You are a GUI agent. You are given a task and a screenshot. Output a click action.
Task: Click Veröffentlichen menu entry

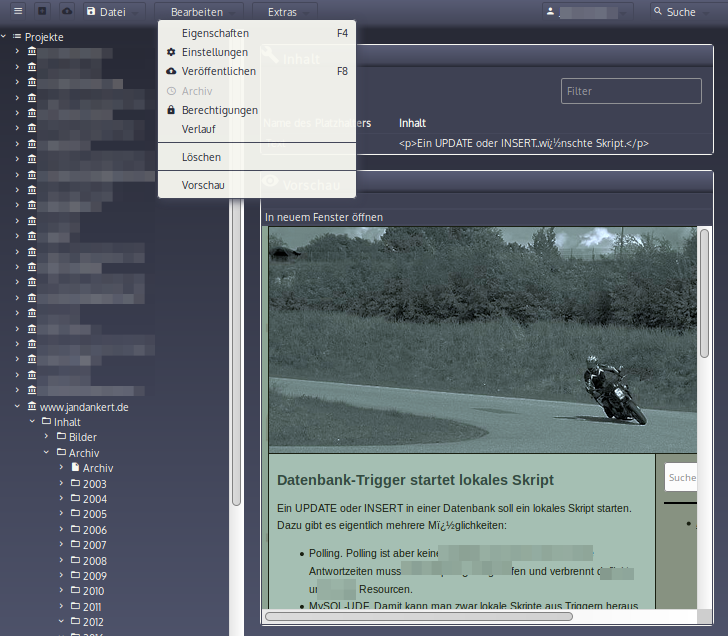(x=257, y=71)
